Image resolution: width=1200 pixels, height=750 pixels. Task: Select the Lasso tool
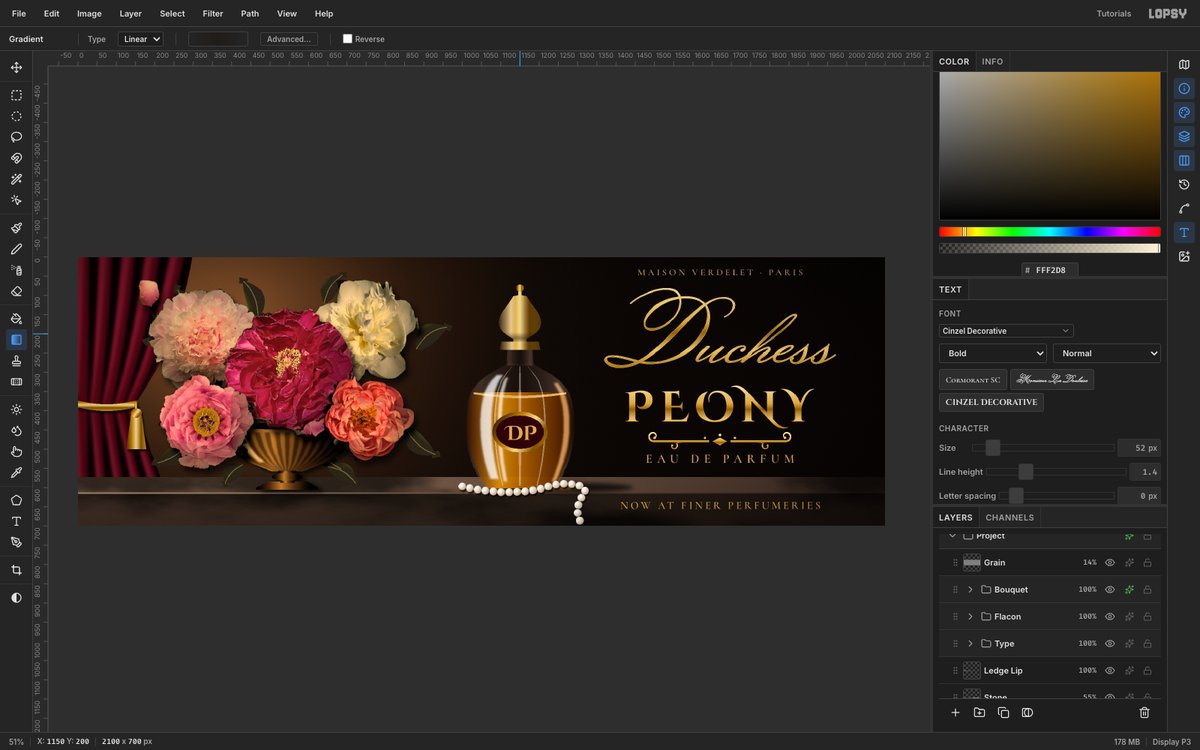(16, 137)
